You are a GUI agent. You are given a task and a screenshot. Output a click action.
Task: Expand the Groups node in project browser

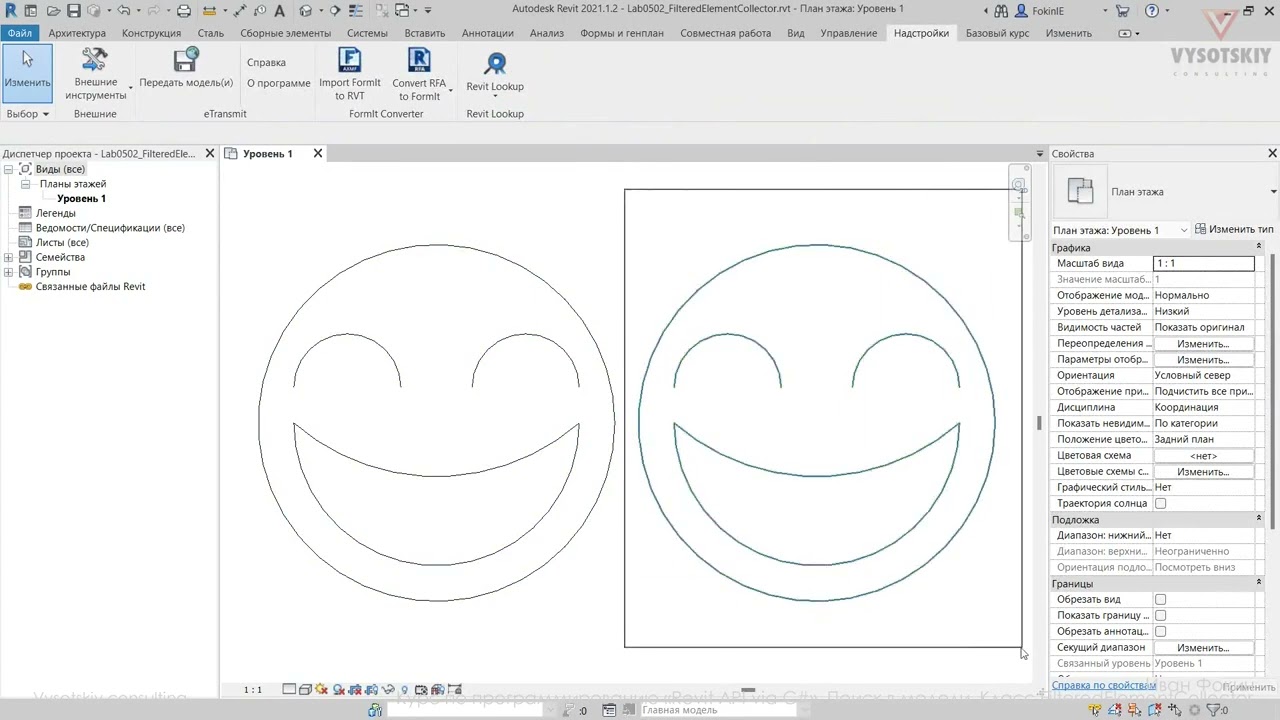(8, 272)
